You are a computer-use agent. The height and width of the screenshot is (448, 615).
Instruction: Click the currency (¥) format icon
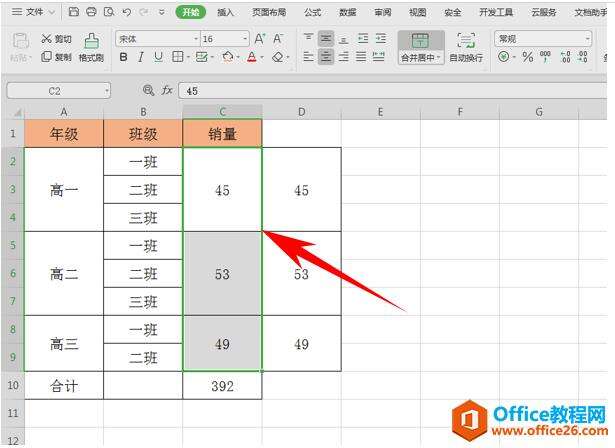pyautogui.click(x=504, y=57)
